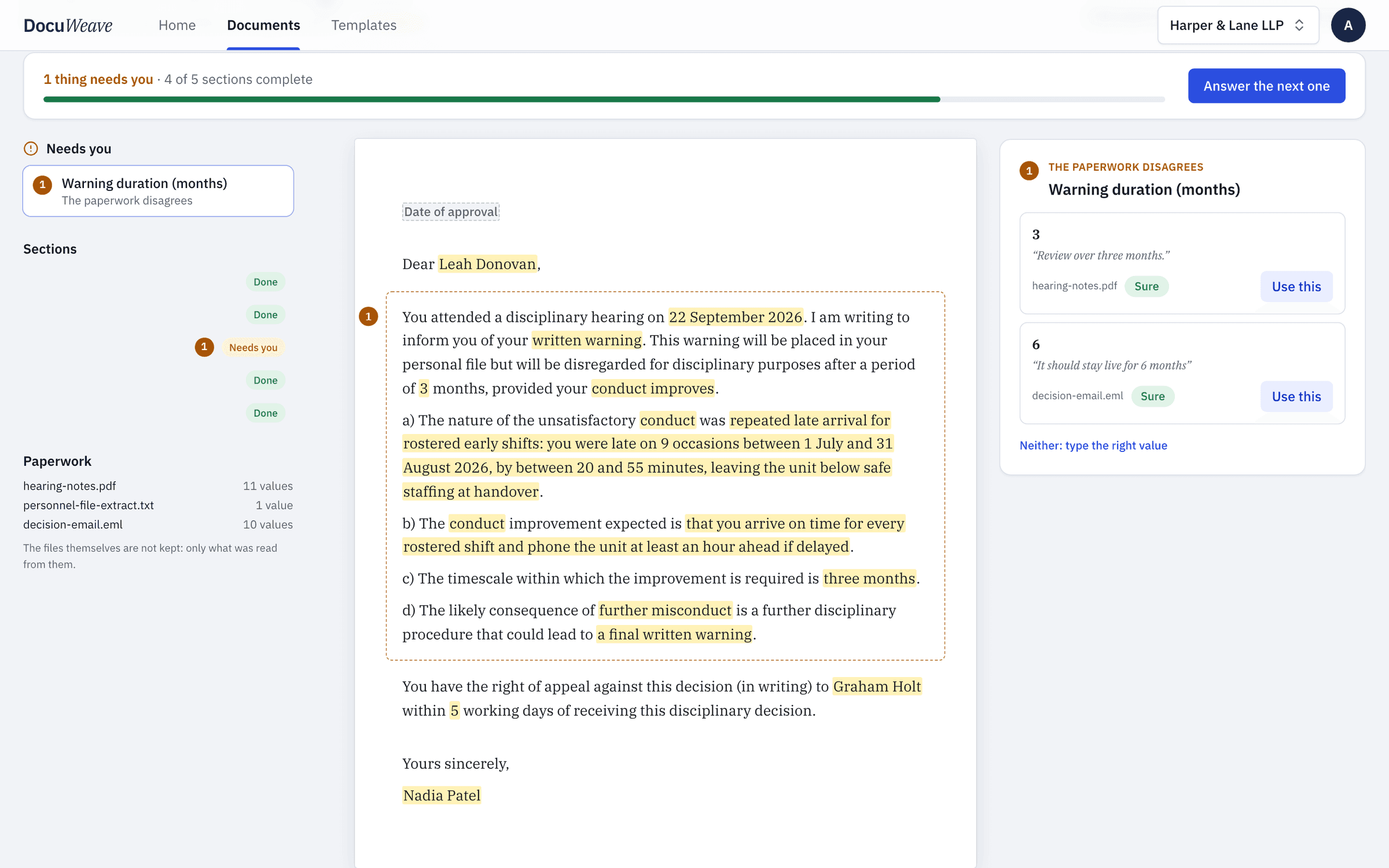This screenshot has width=1389, height=868.
Task: Select the highlighted further misconduct phrase
Action: point(665,610)
